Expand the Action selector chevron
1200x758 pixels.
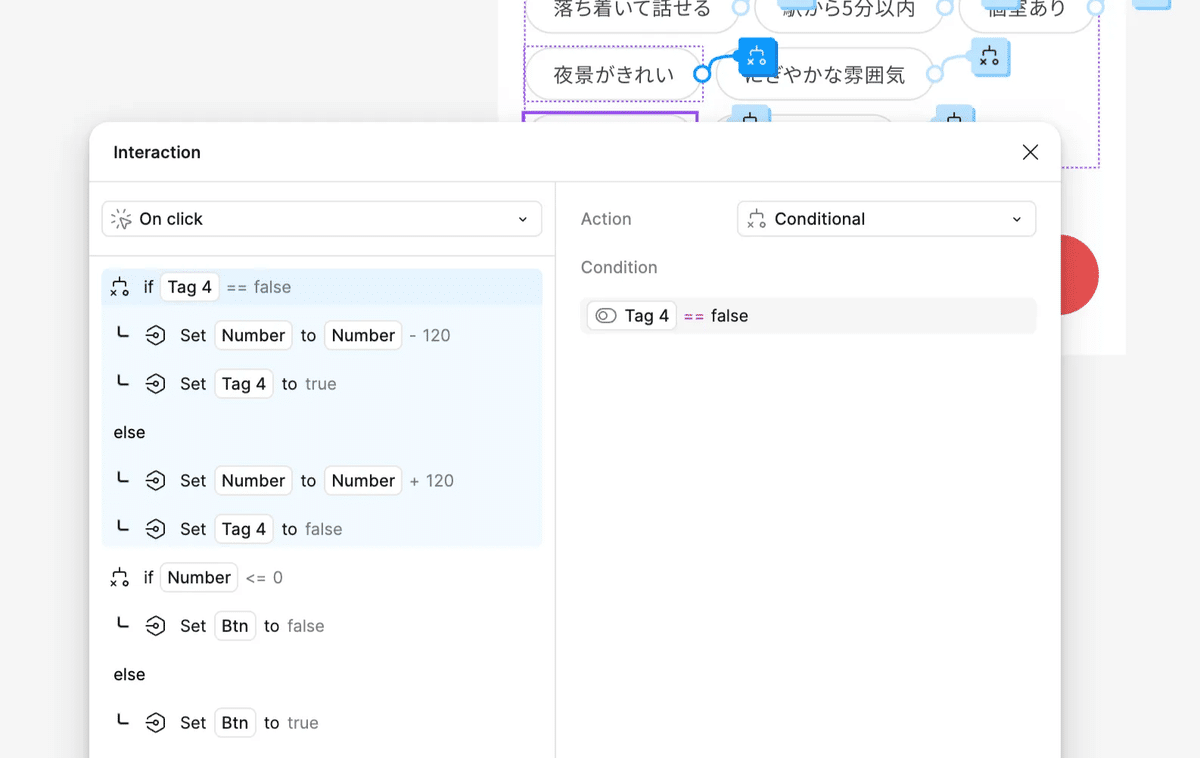click(x=1016, y=218)
